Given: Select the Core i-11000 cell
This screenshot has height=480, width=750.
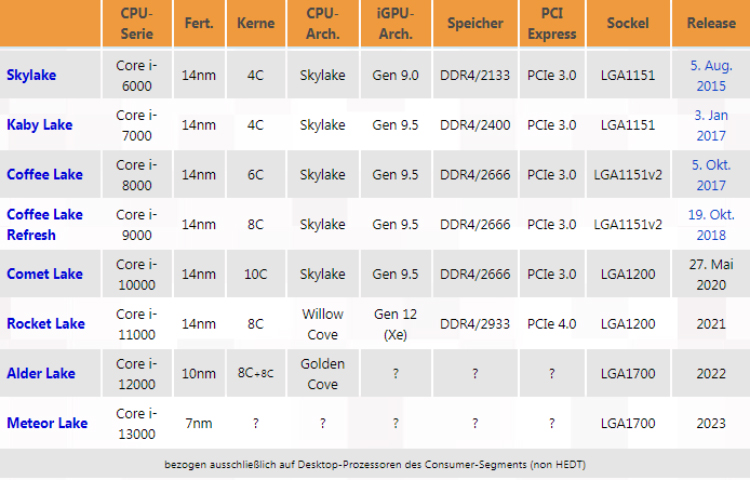Looking at the screenshot, I should tap(137, 324).
